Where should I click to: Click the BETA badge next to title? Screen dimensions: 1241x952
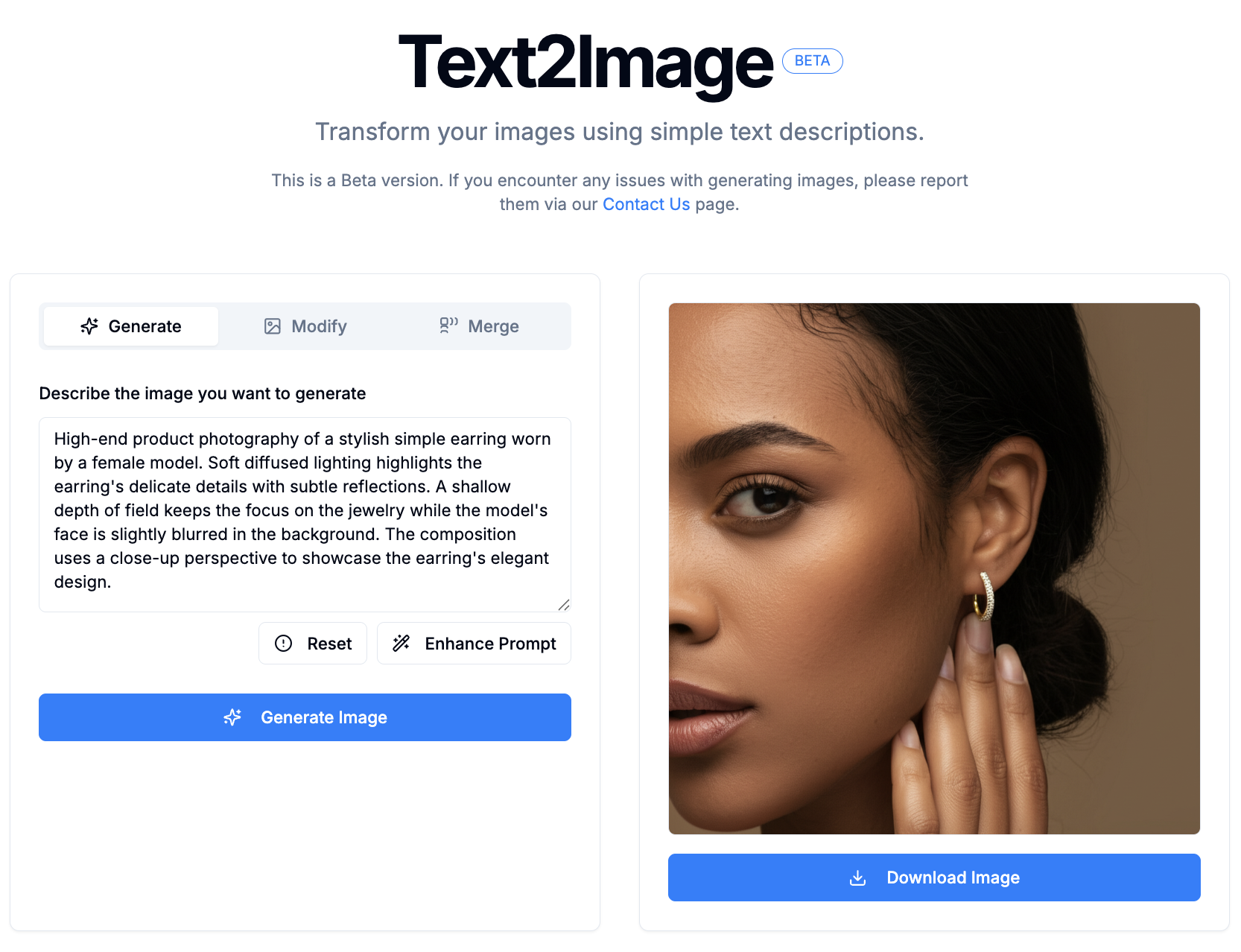(x=813, y=61)
